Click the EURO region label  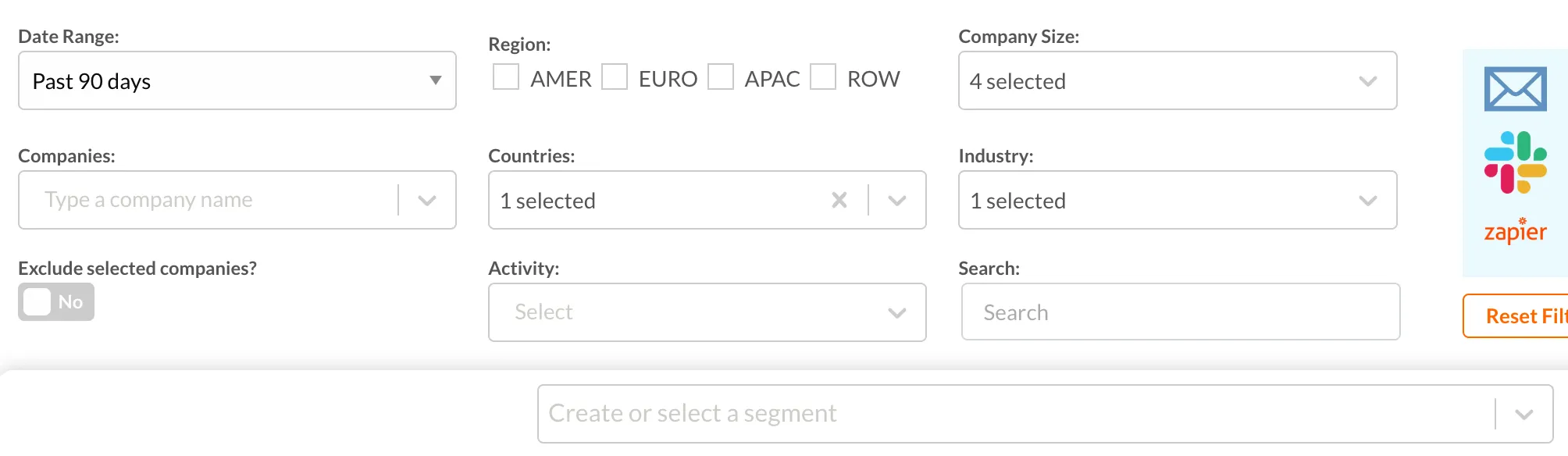pos(668,79)
